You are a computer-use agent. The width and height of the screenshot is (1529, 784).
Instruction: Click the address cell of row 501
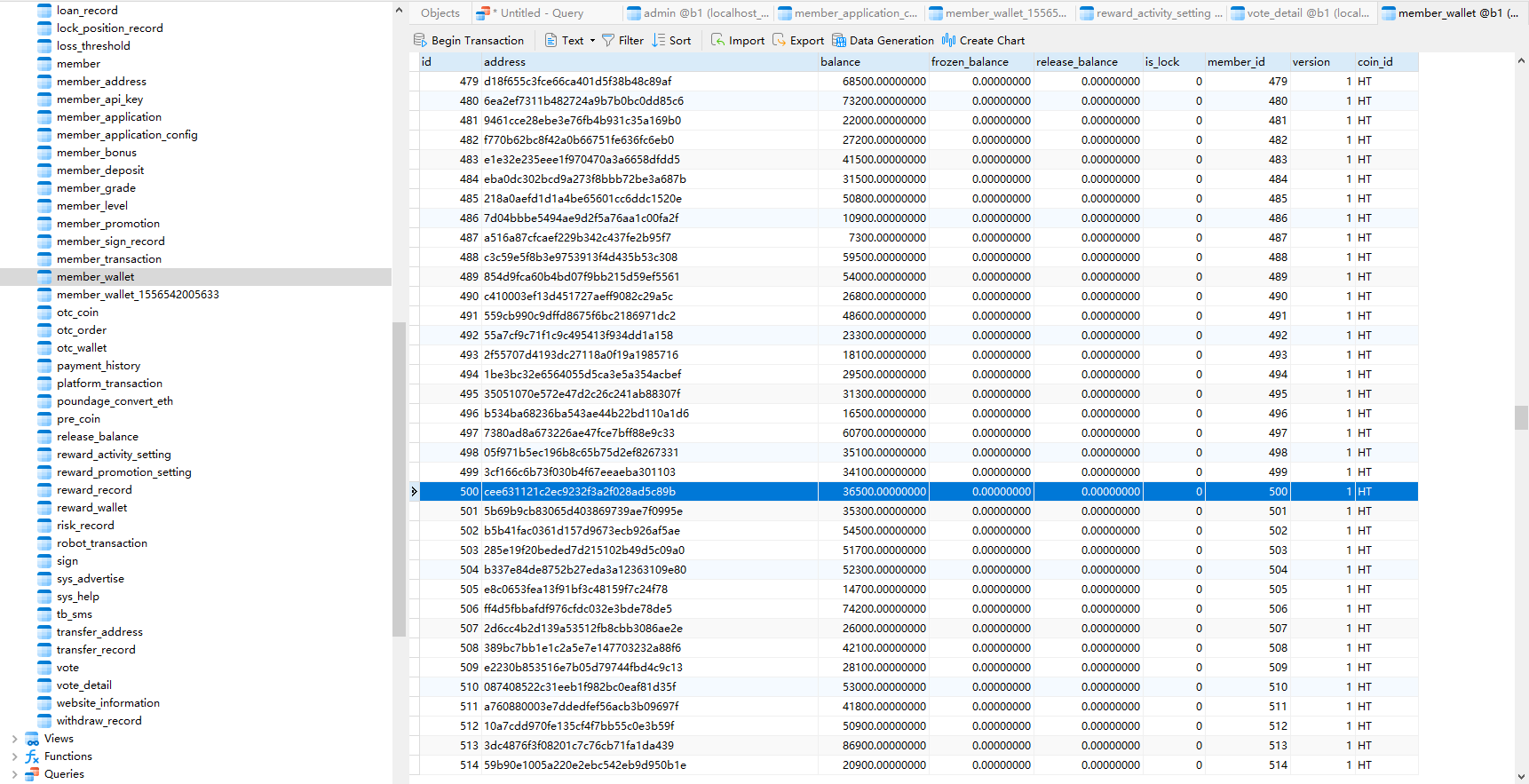click(x=582, y=511)
